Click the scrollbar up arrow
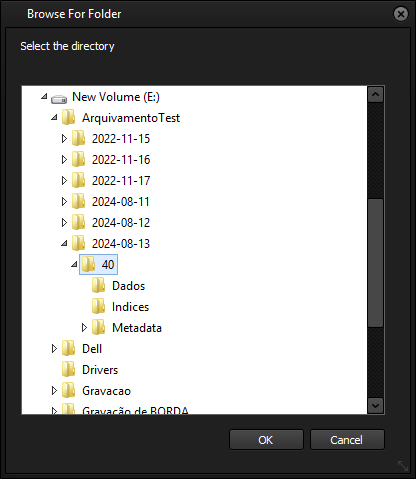 coord(376,94)
